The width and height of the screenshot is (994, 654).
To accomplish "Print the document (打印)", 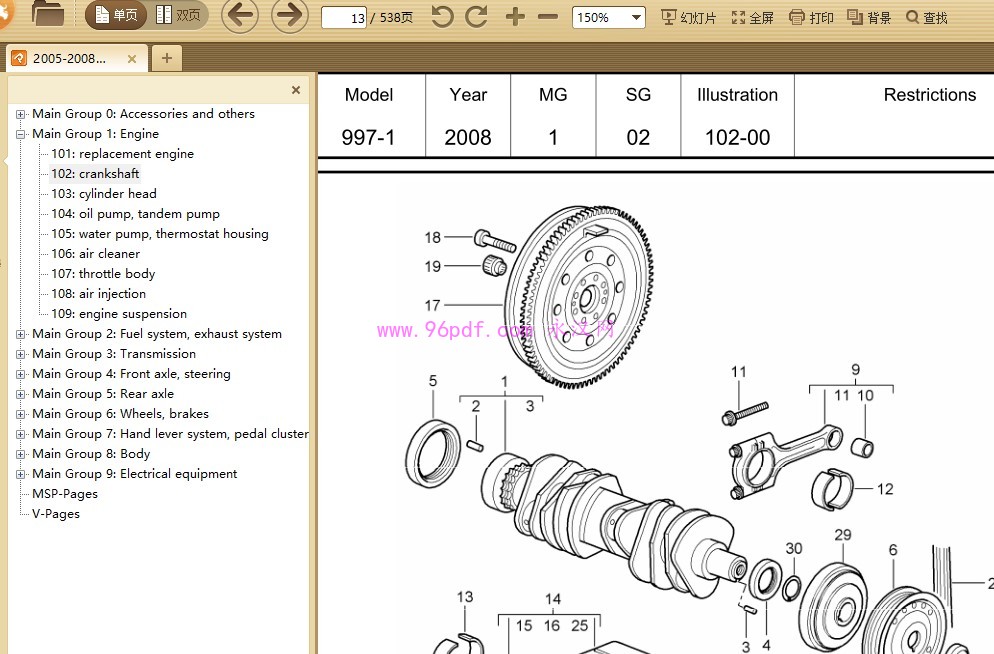I will pos(811,18).
